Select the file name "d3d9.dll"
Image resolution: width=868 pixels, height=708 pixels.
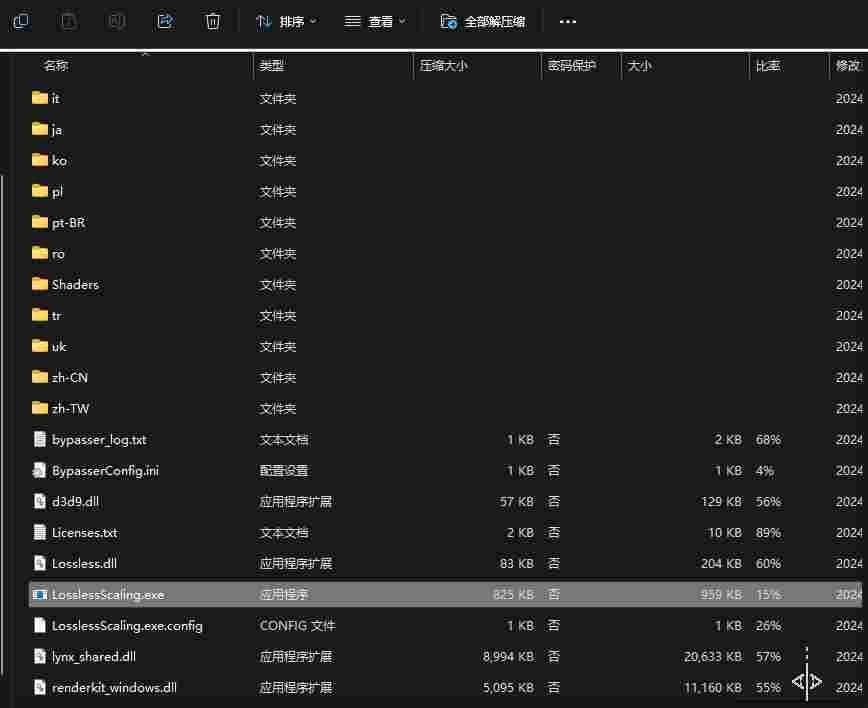(75, 502)
